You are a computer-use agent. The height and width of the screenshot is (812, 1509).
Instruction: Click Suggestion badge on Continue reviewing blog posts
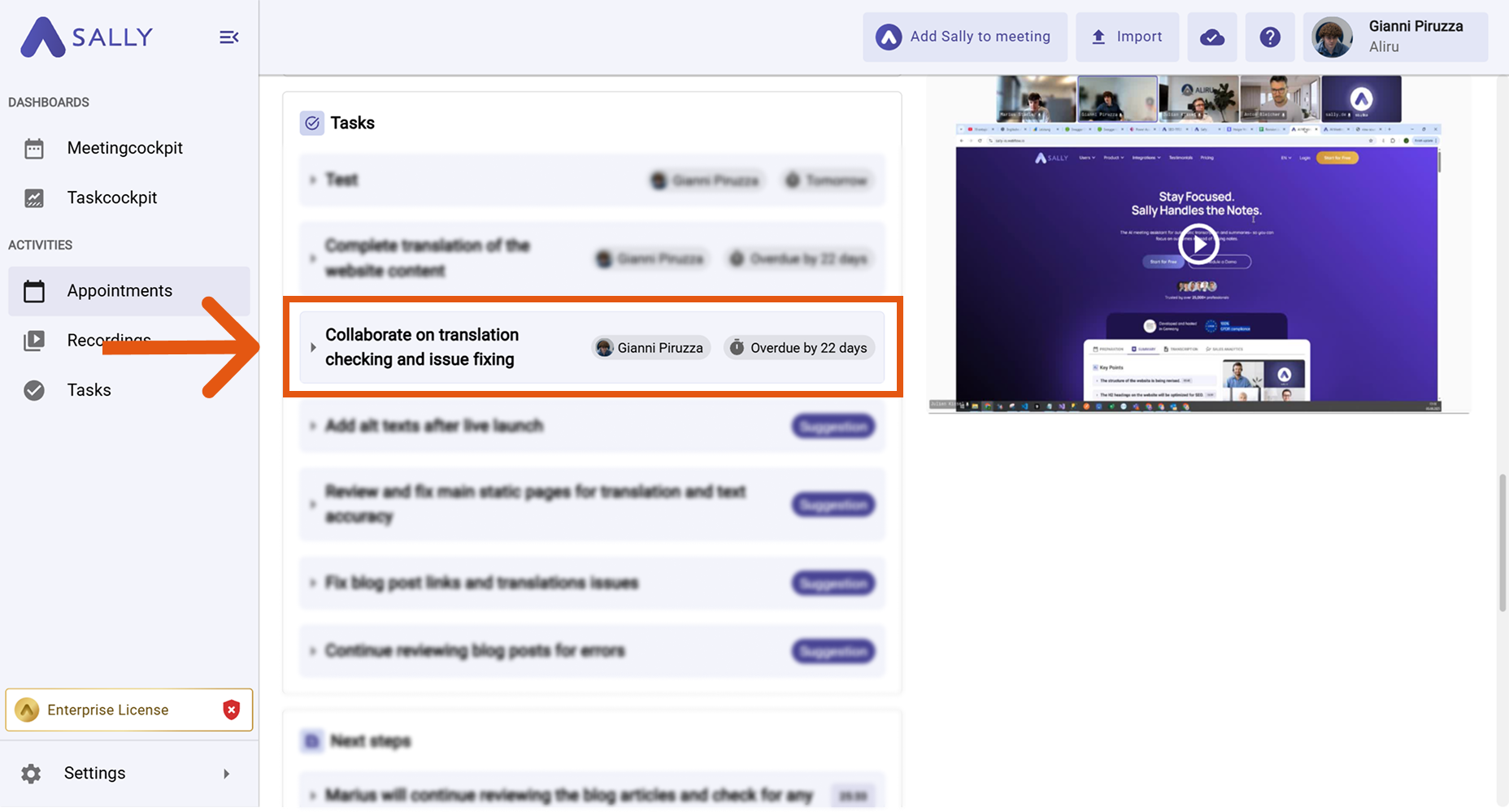pos(833,651)
